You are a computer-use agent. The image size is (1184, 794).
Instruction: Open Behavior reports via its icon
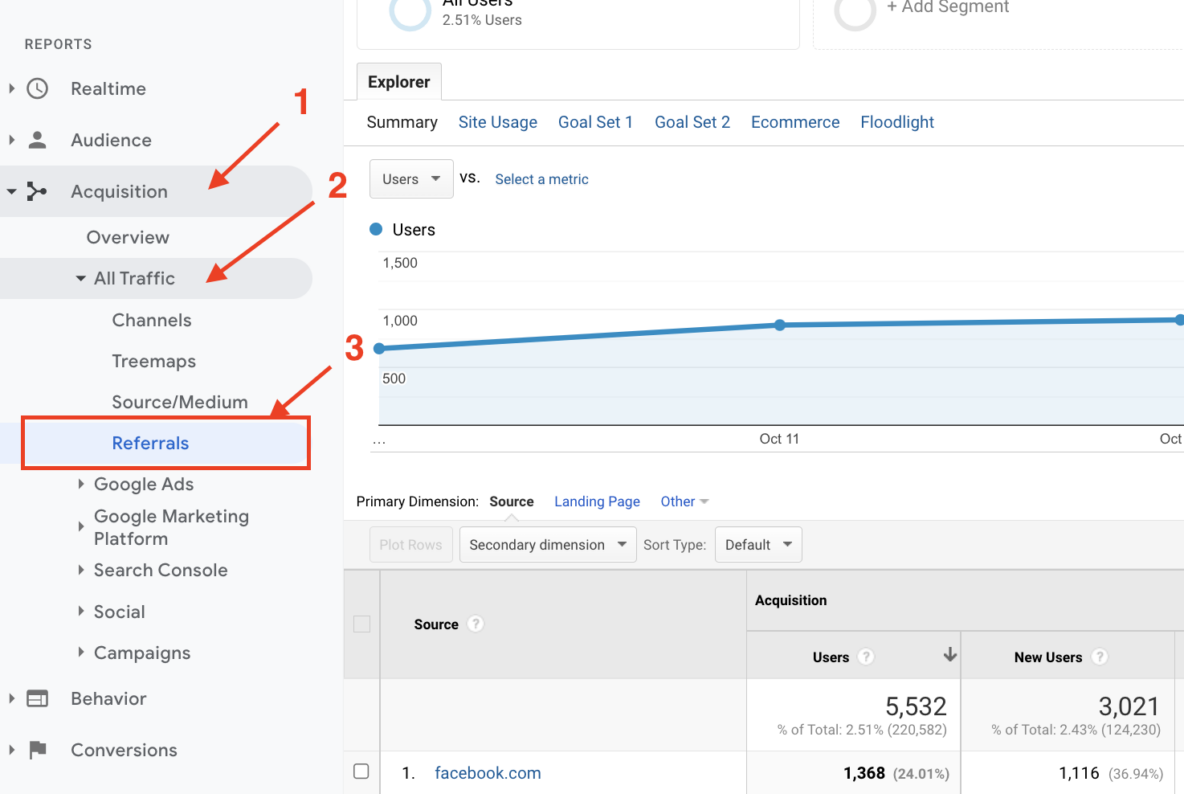point(38,698)
